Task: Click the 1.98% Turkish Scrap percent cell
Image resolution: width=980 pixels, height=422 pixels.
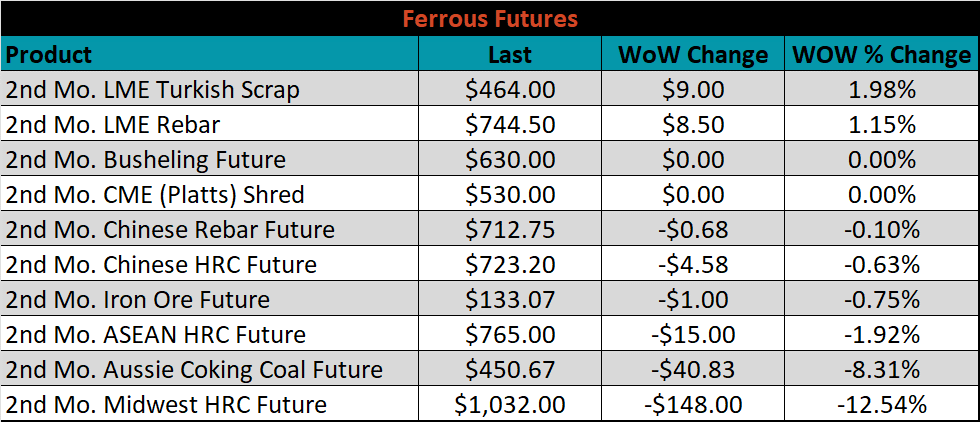Action: click(x=882, y=89)
